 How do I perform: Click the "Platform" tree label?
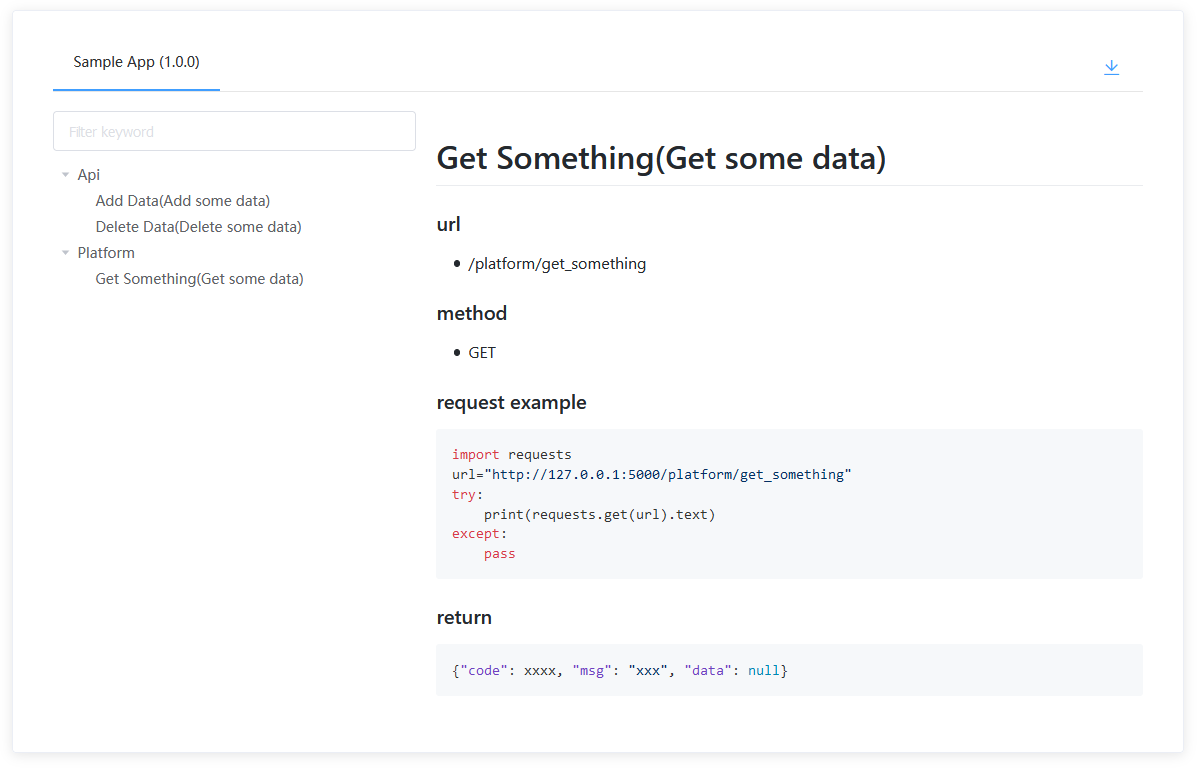pos(106,252)
